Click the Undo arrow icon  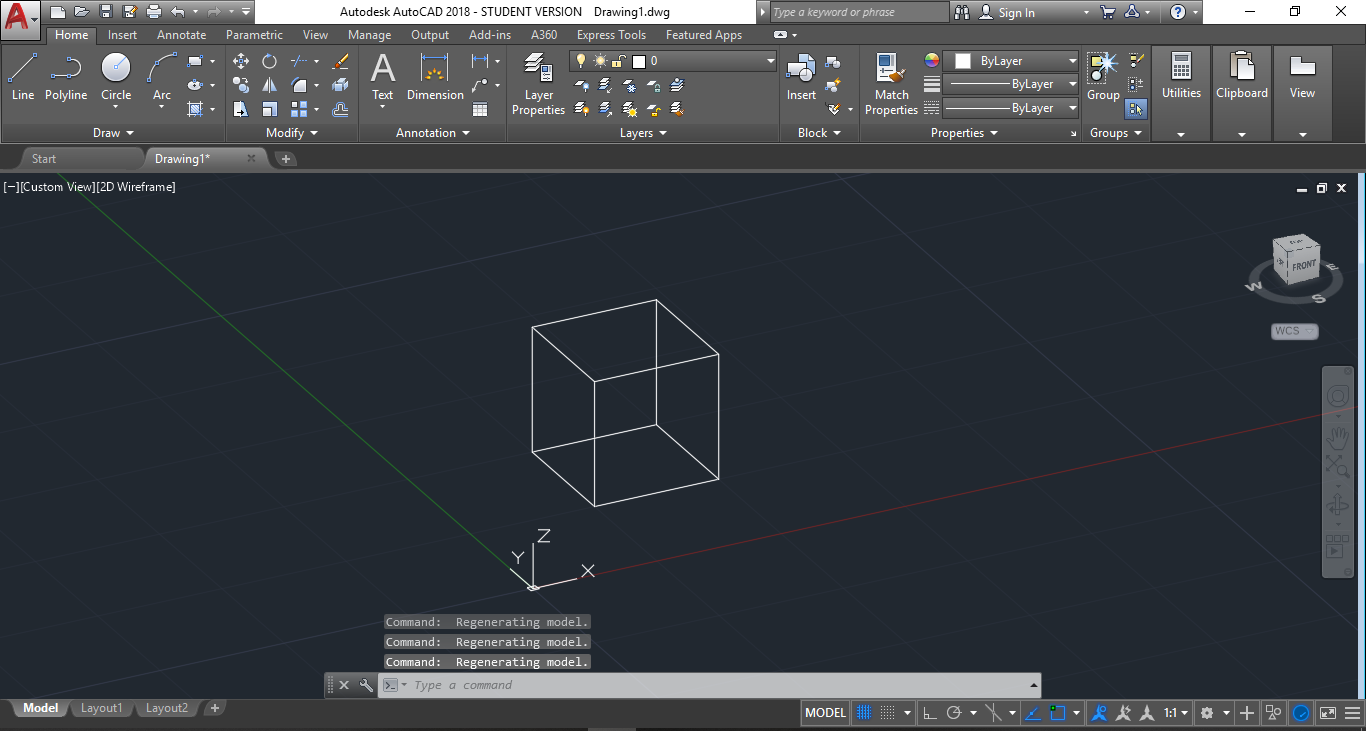point(178,12)
